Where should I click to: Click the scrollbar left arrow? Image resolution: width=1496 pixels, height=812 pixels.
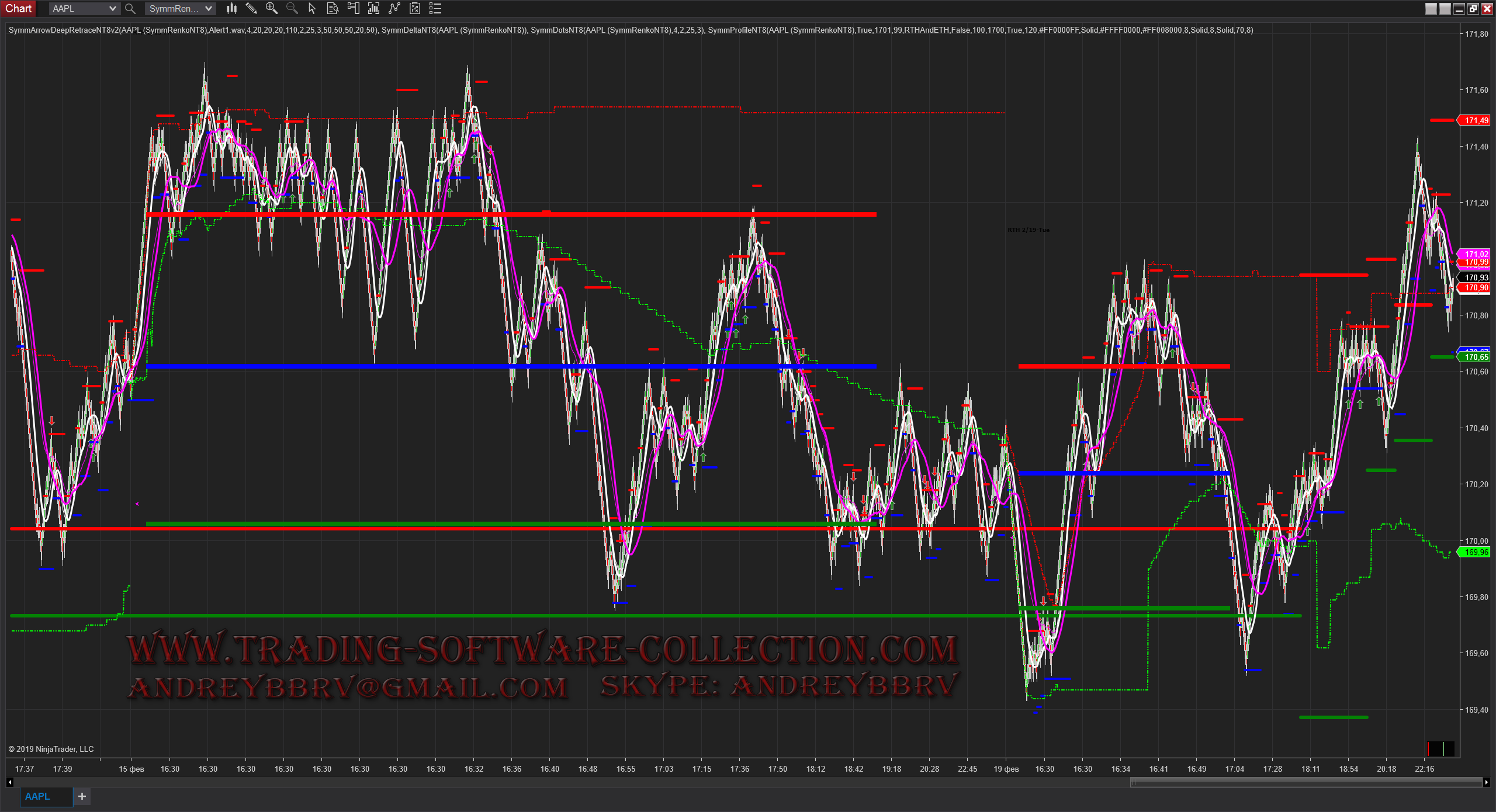tap(10, 782)
